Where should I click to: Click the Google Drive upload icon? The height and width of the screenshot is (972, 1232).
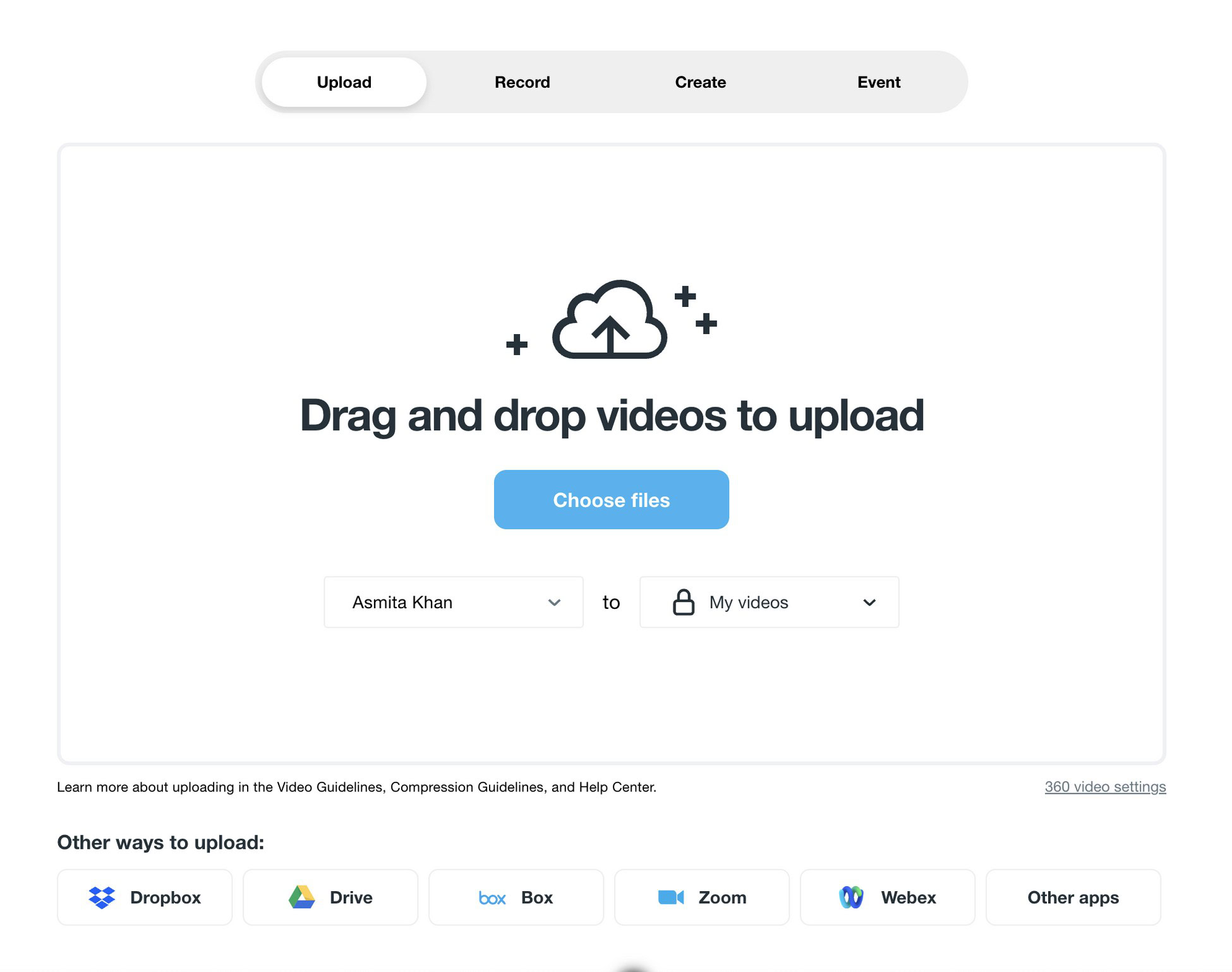coord(303,897)
